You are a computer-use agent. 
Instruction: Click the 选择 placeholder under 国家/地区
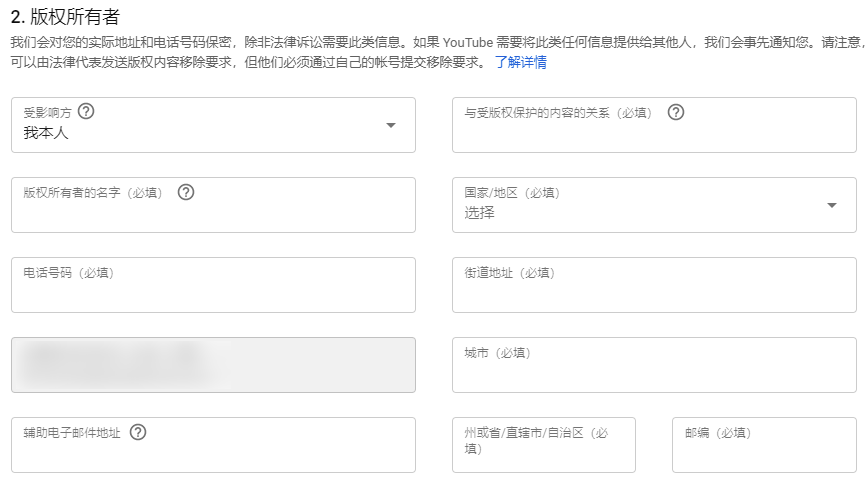point(479,212)
